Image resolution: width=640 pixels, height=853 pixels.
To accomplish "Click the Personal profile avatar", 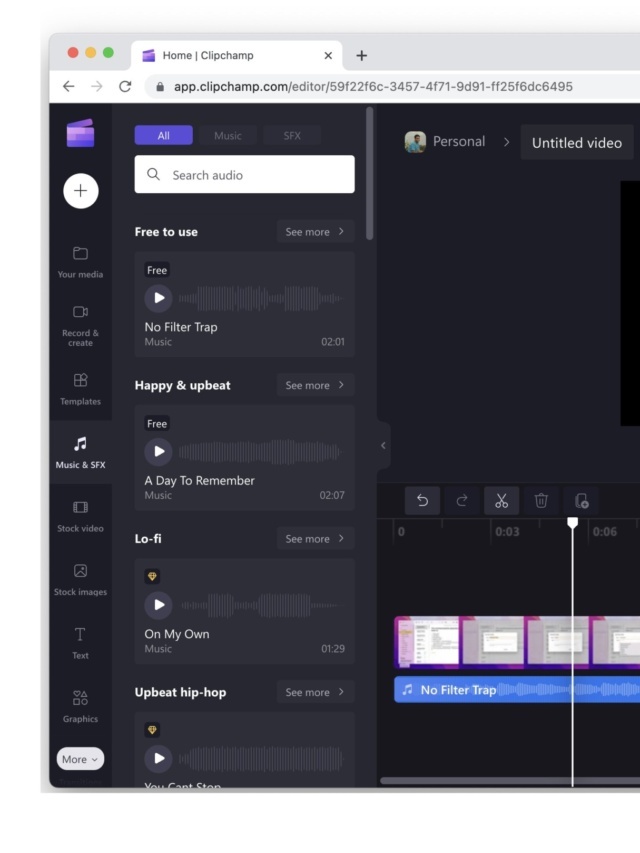I will pos(415,142).
